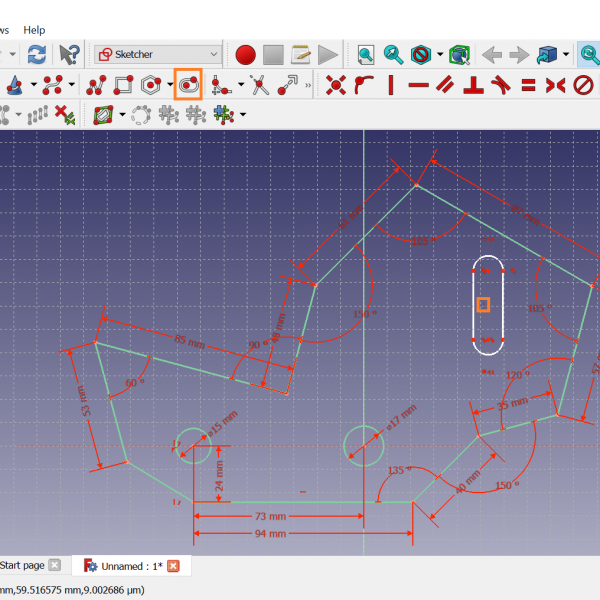Apply the Perpendicular constraint
Screen dimensions: 600x600
click(474, 85)
